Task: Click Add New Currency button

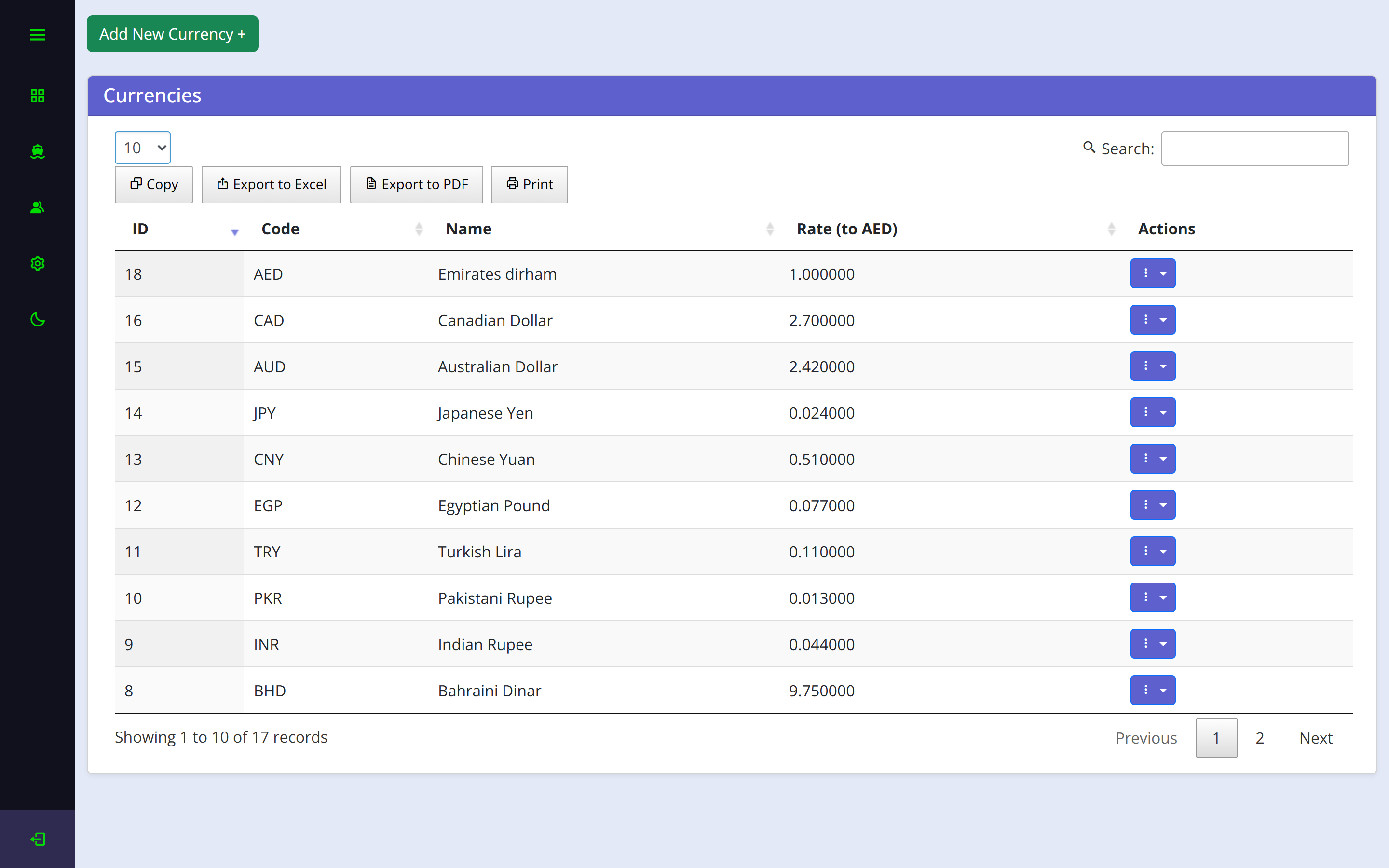Action: (172, 34)
